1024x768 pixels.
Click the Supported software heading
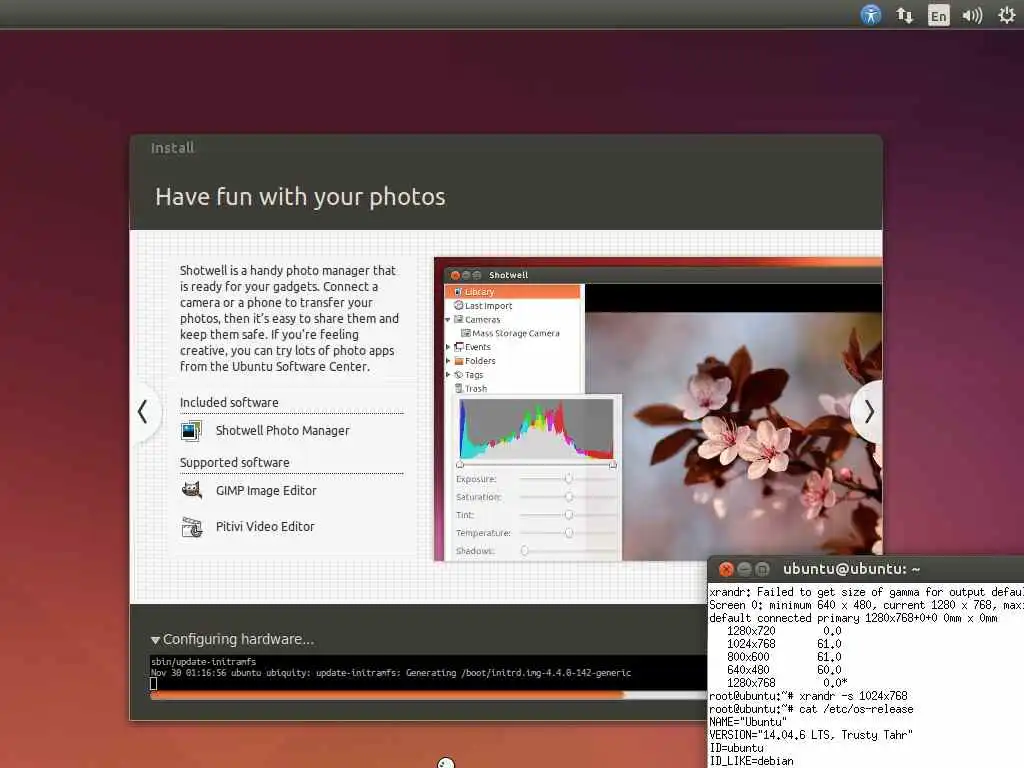point(234,462)
